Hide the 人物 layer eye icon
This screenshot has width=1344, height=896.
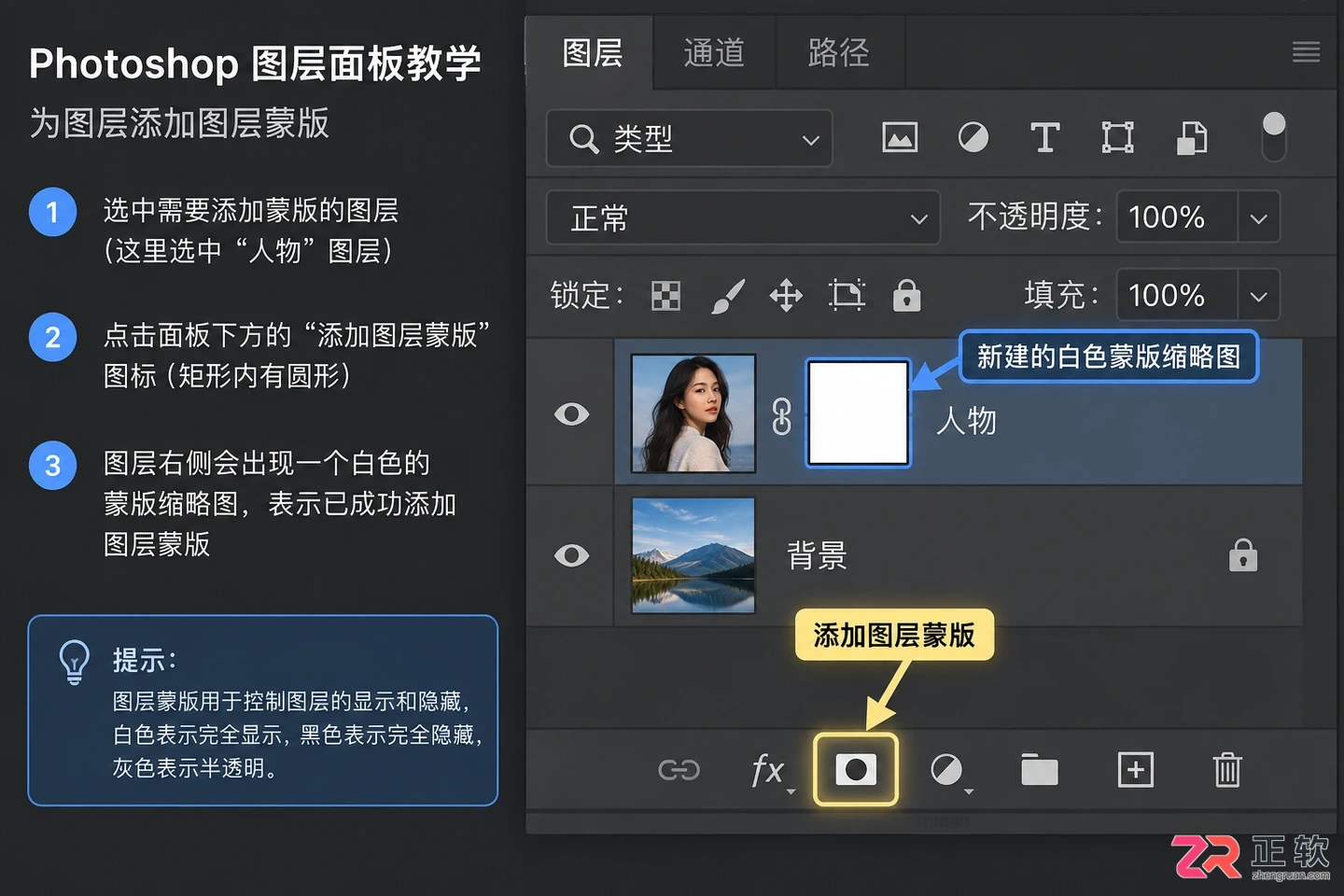(x=571, y=413)
